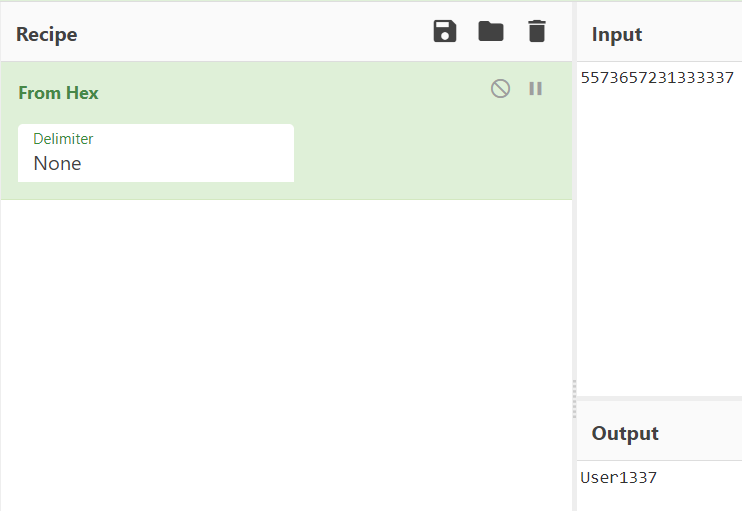Clear the recipe with trash icon
This screenshot has height=511, width=742.
(x=537, y=32)
